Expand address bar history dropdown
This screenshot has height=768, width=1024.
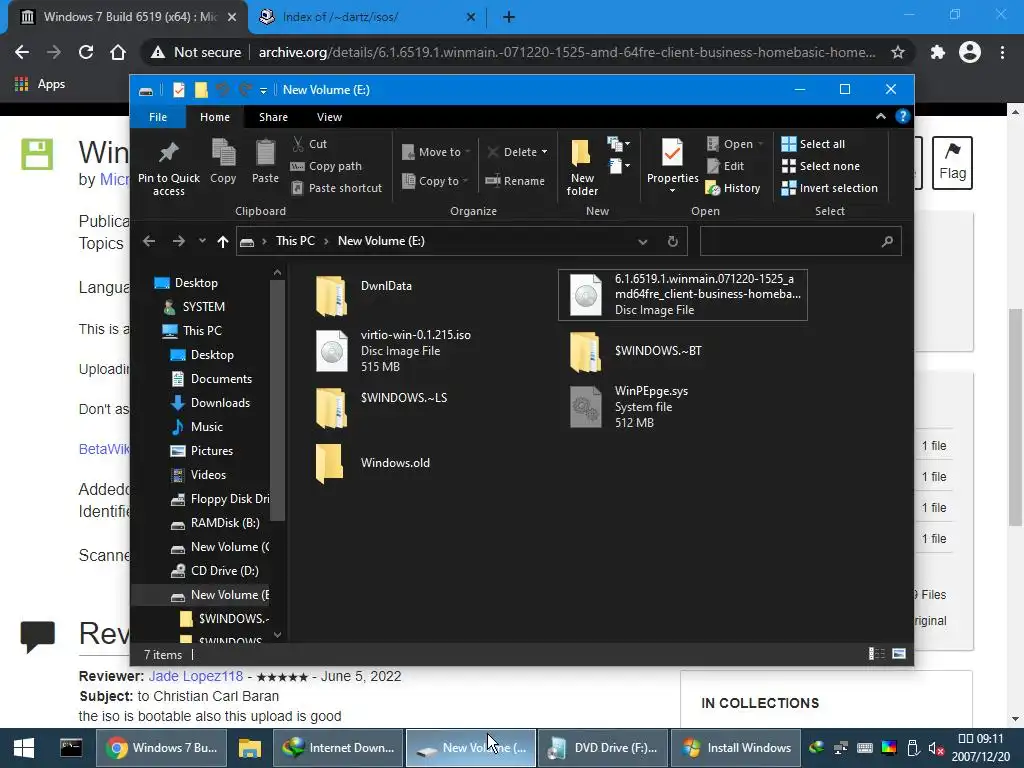pos(643,242)
